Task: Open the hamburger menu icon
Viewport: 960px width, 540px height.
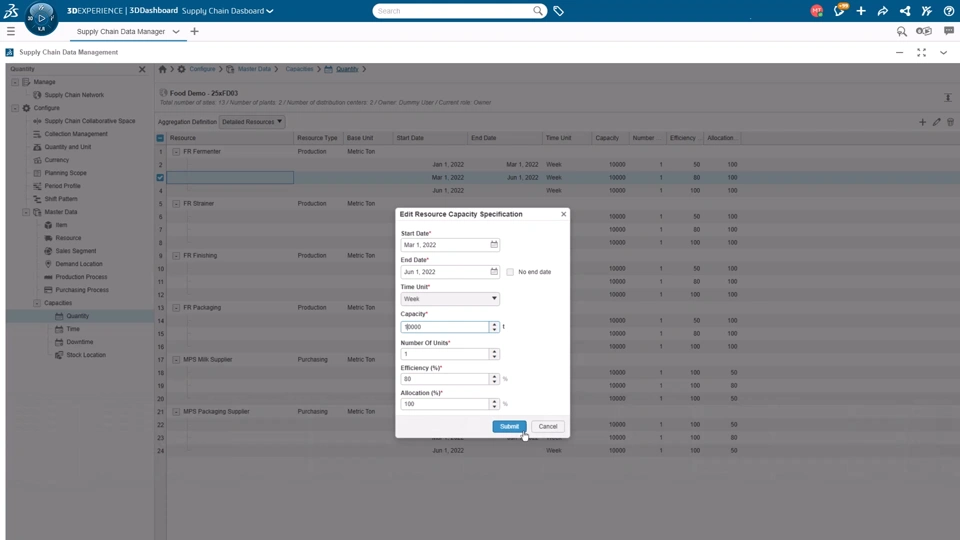Action: pyautogui.click(x=10, y=31)
